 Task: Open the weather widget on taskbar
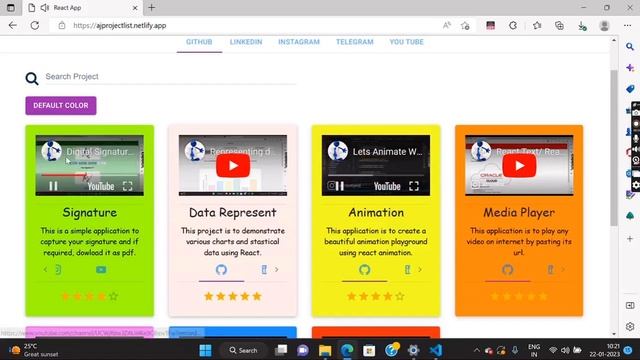34,350
